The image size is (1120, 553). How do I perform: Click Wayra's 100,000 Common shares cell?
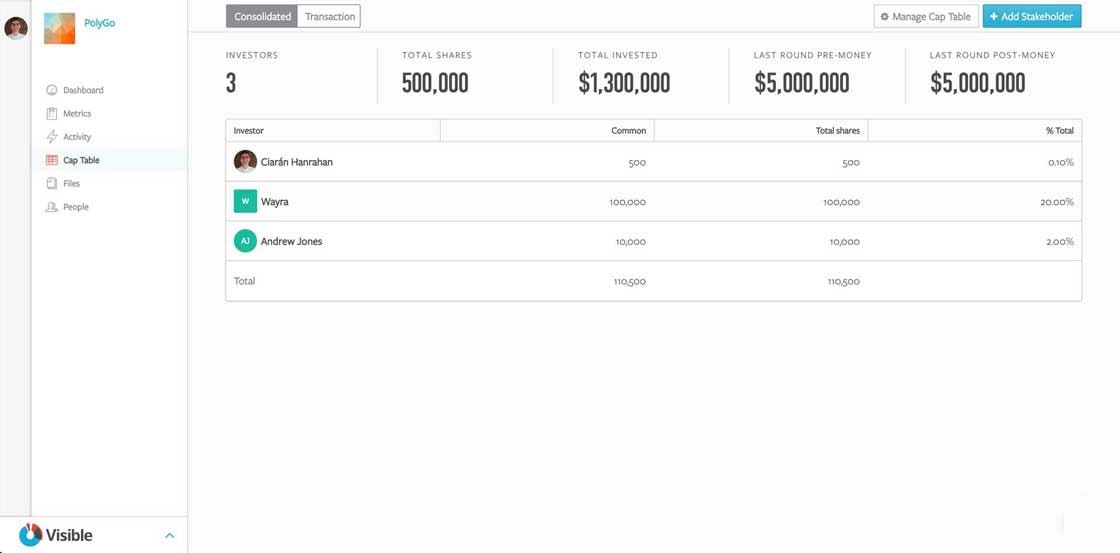[x=627, y=202]
